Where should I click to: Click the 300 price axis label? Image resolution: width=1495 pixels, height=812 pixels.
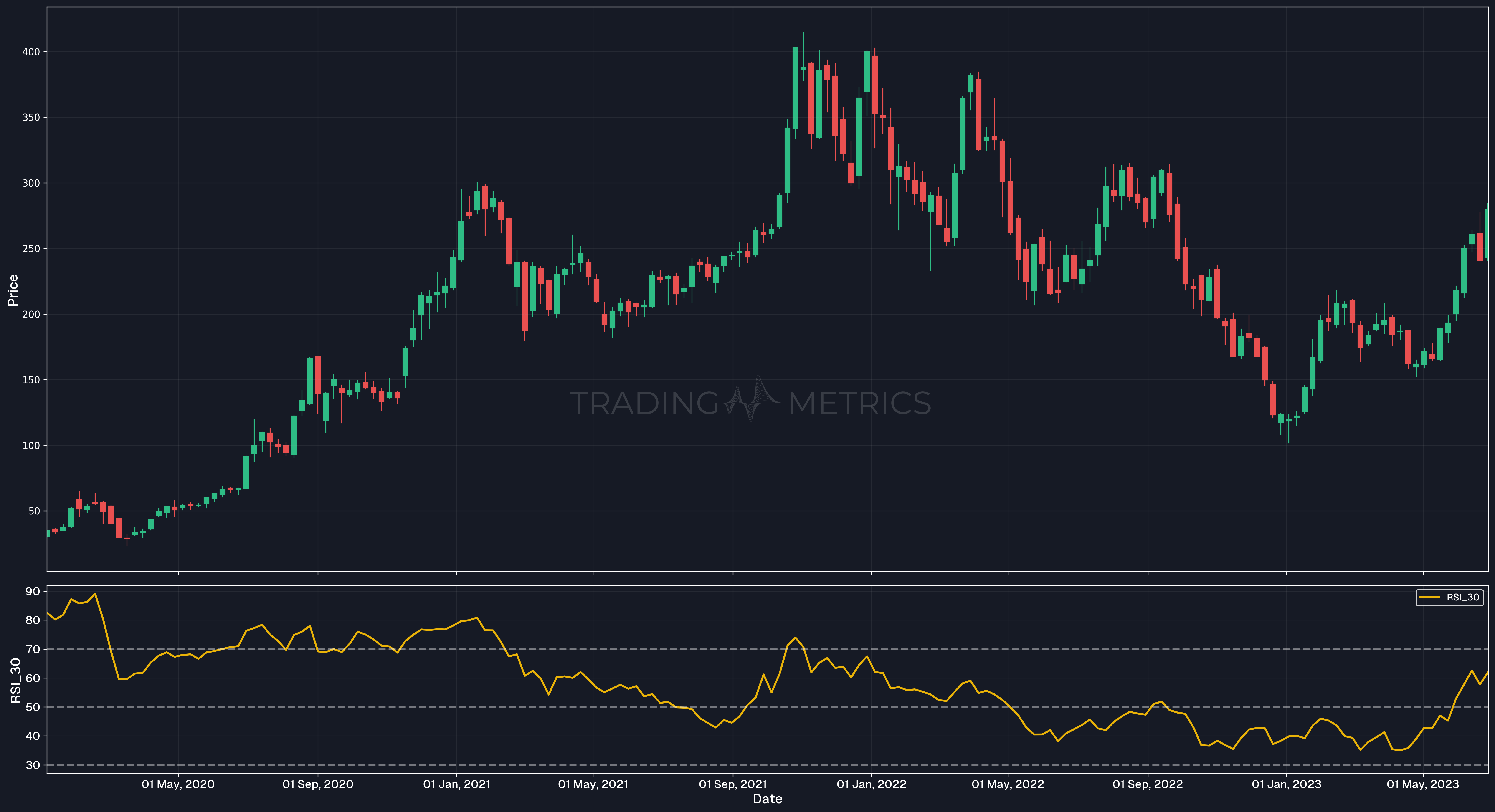31,183
